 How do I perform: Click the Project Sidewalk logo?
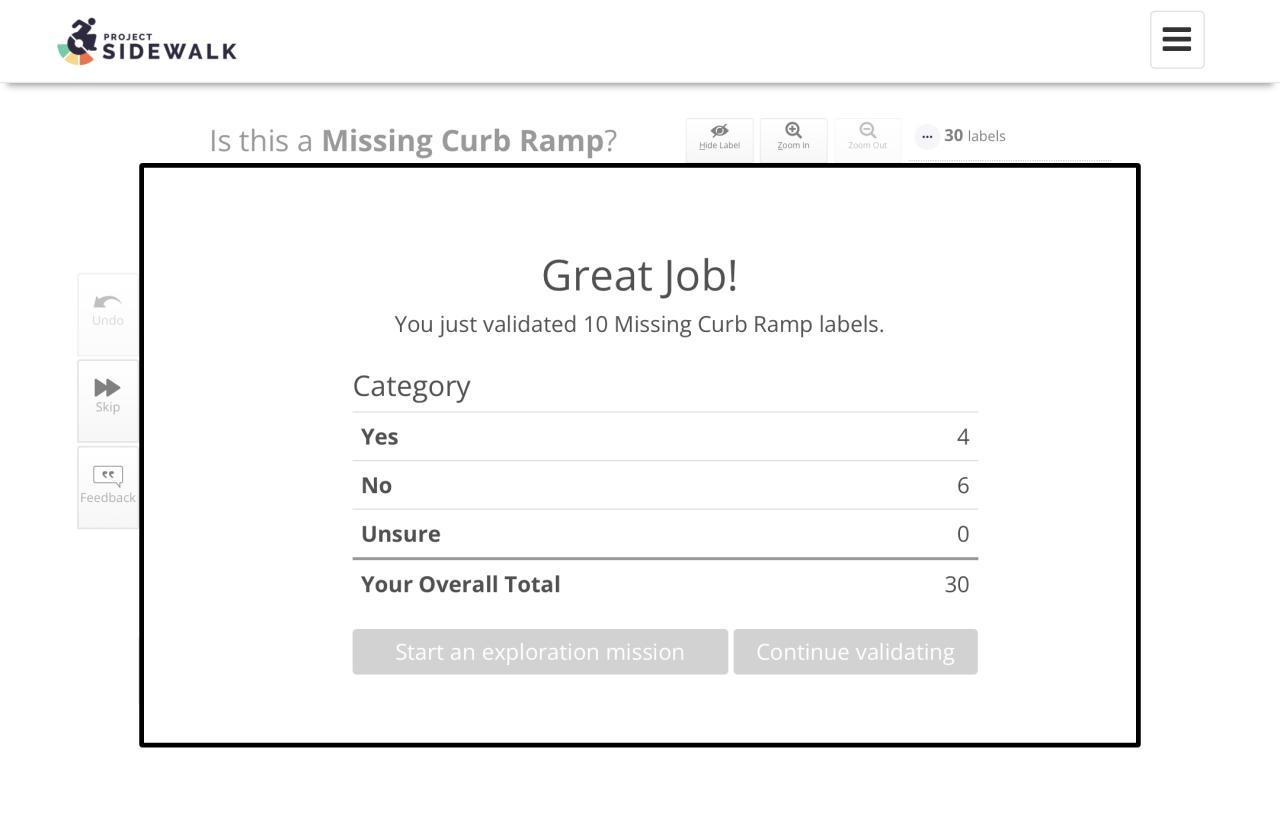(147, 42)
